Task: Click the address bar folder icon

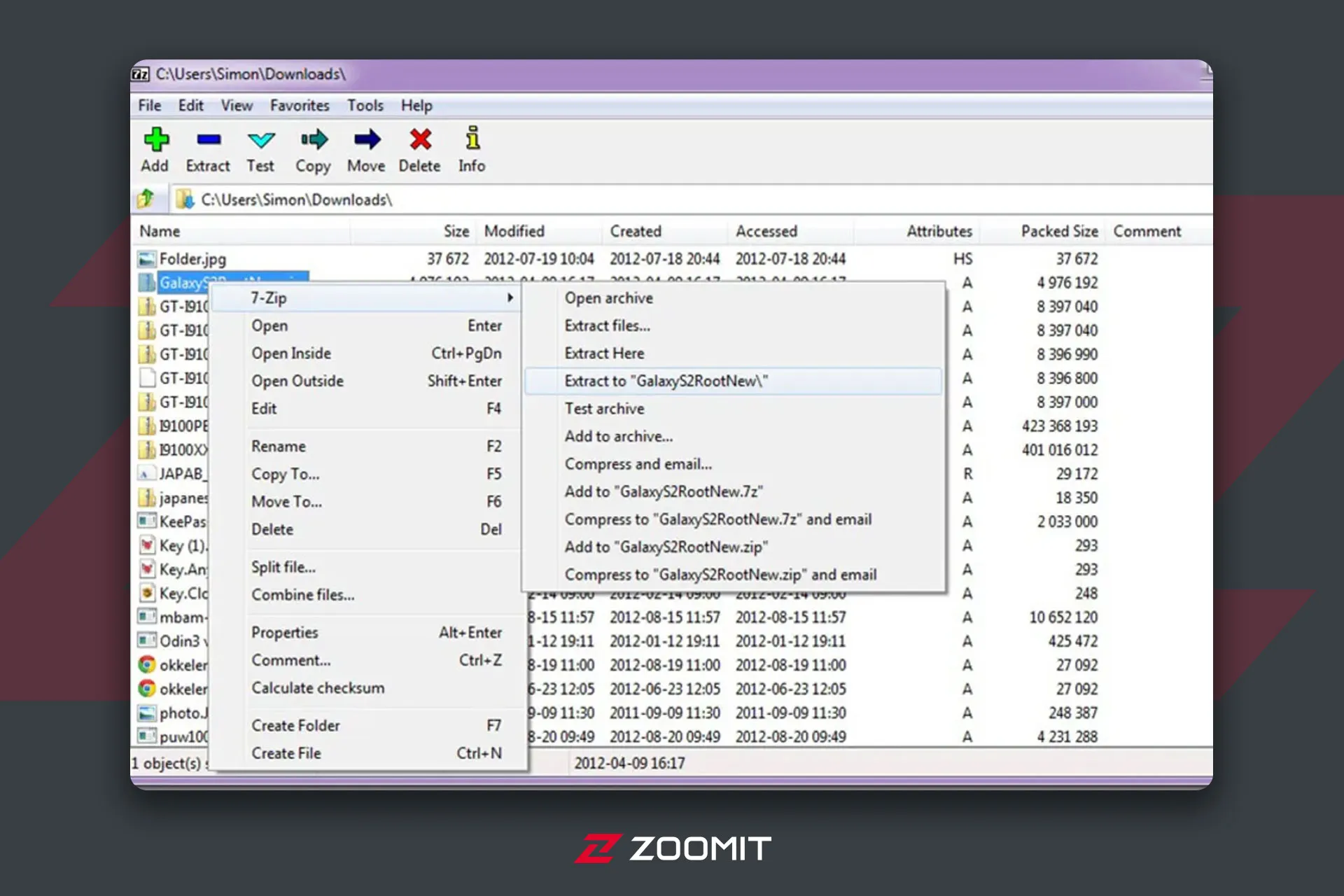Action: tap(185, 199)
